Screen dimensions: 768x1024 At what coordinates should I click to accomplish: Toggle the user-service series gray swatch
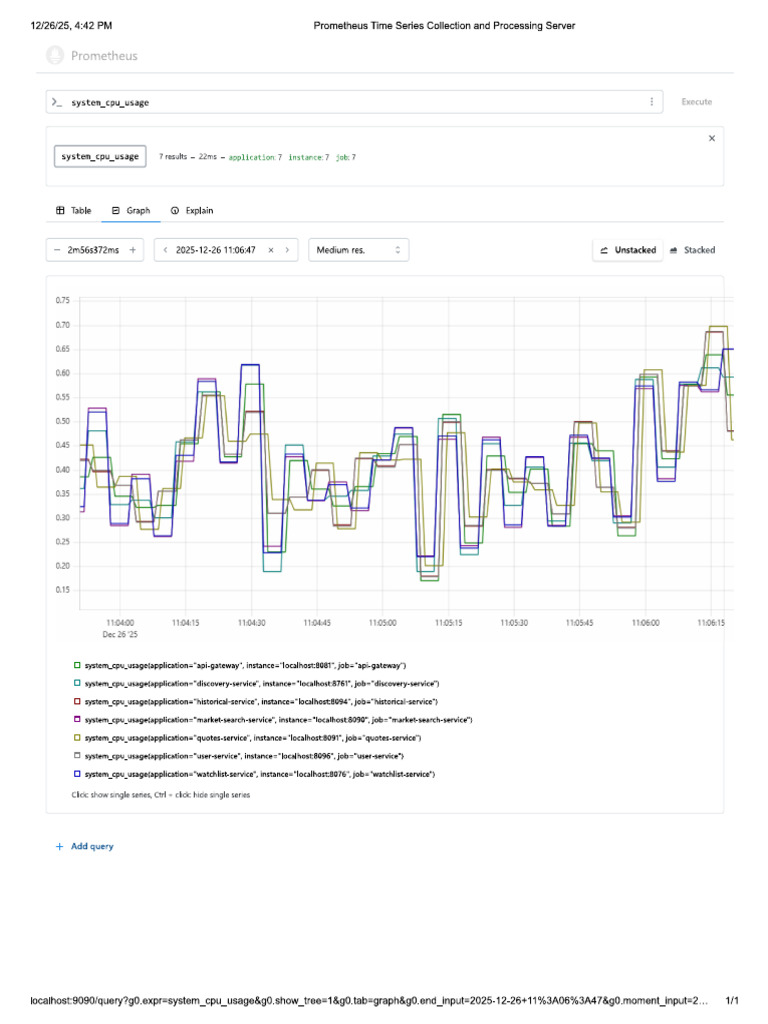(x=77, y=756)
